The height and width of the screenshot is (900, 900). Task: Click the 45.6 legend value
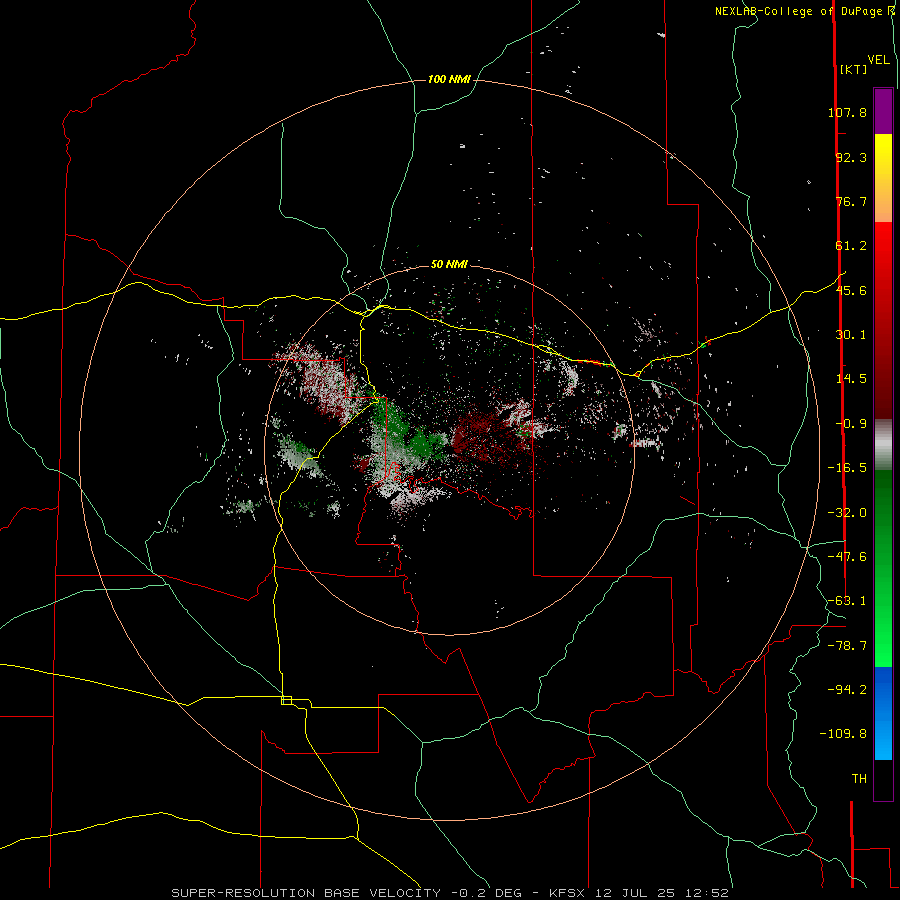[851, 290]
